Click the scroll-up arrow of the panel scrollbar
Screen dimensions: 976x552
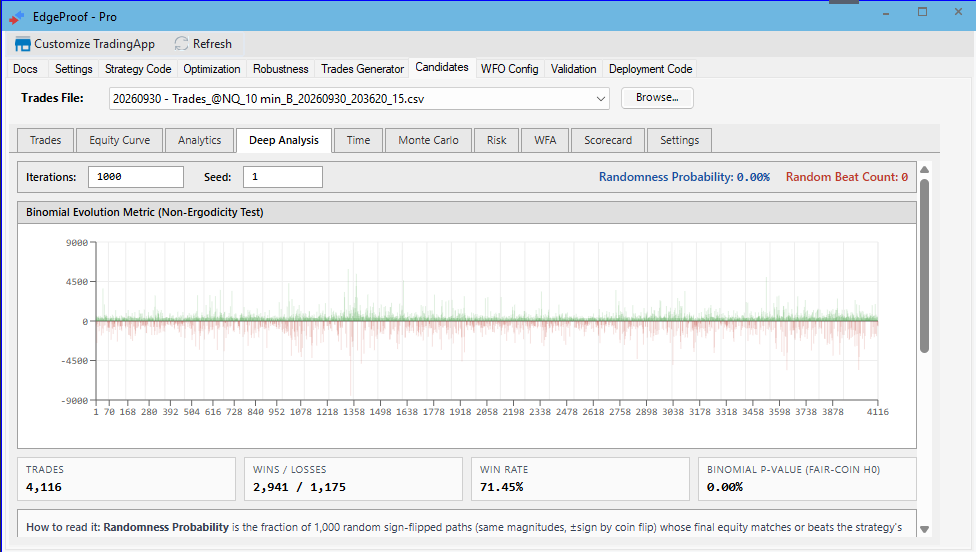[x=924, y=169]
